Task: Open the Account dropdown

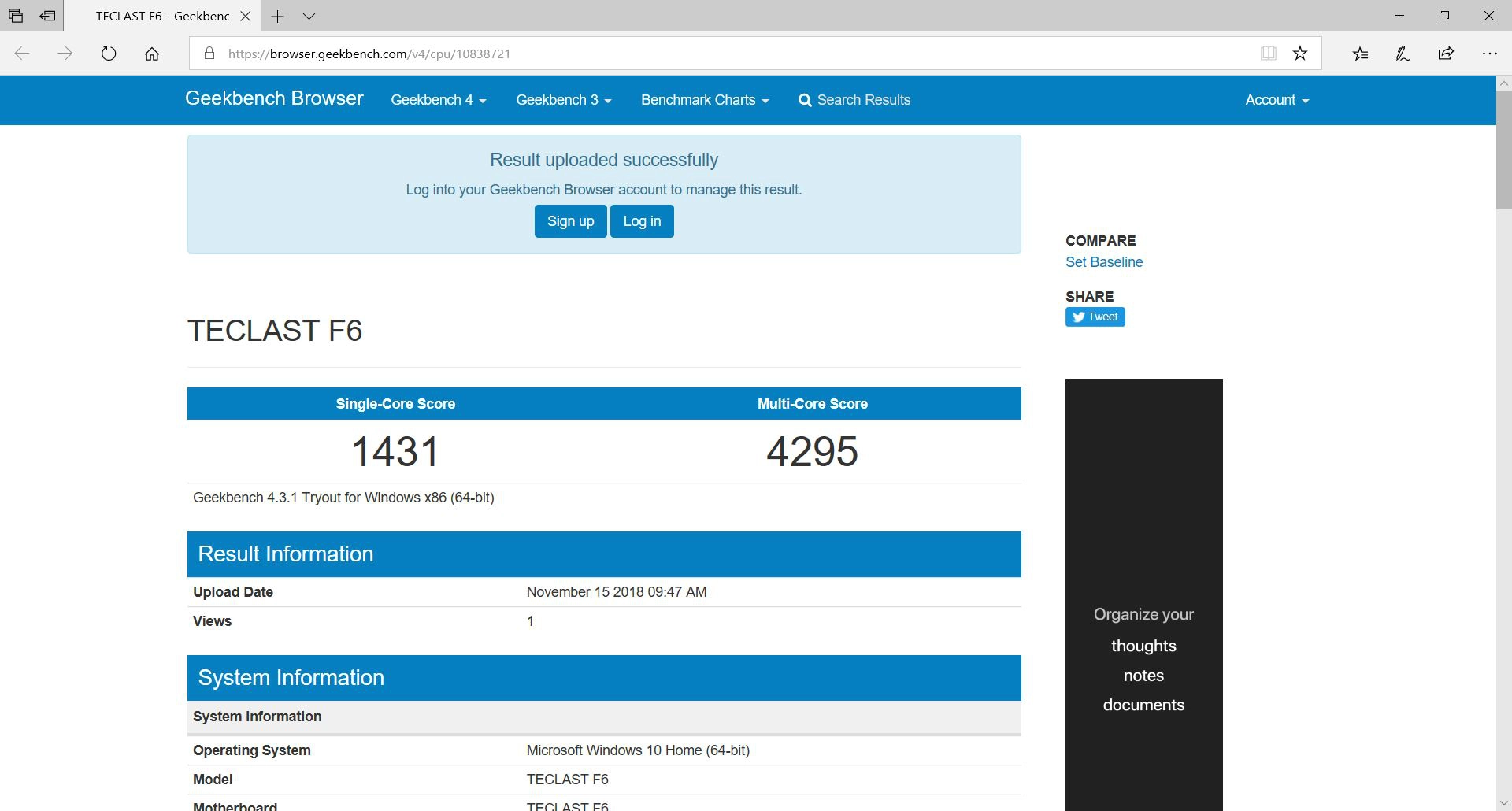Action: pos(1277,100)
